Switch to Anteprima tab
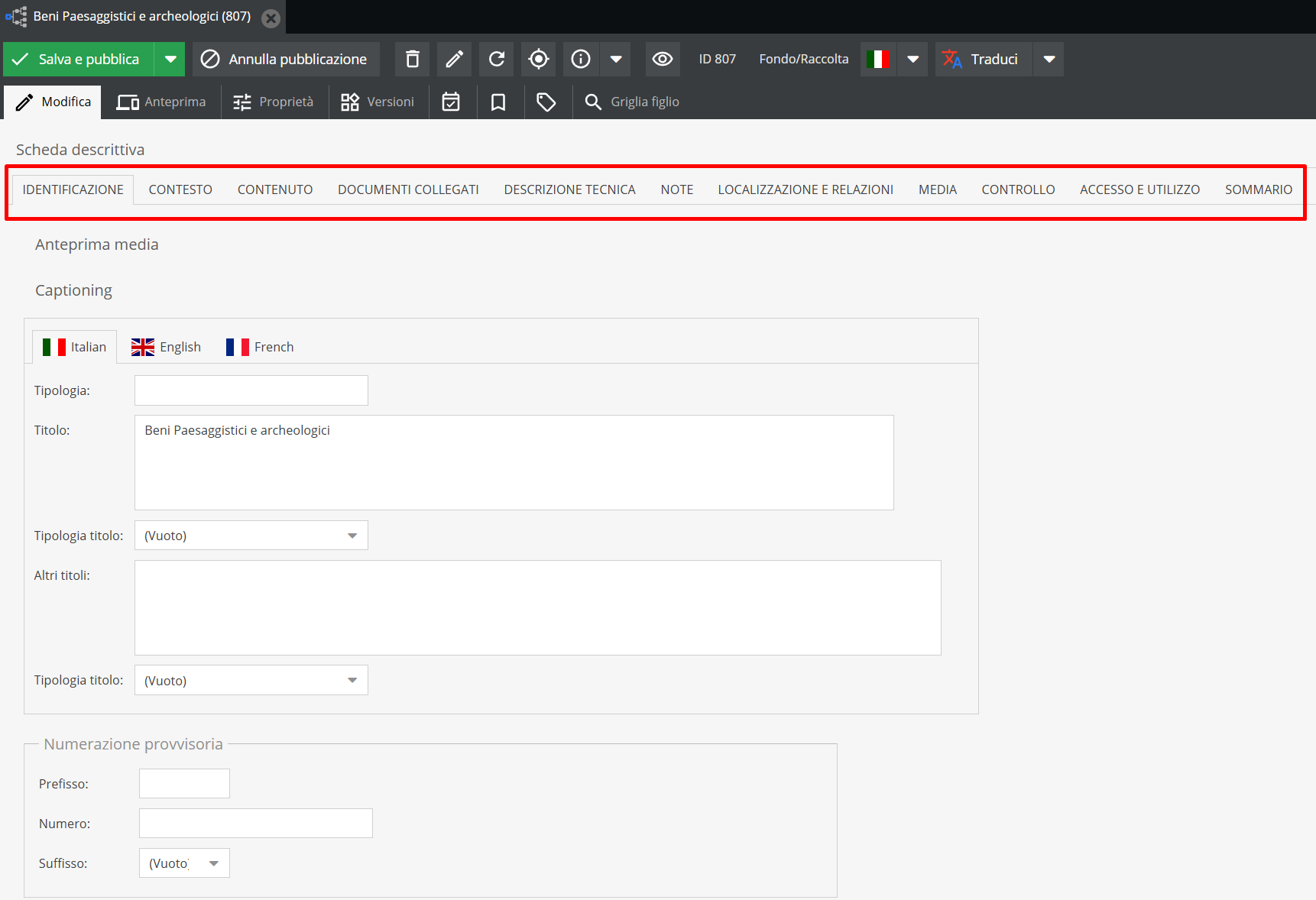Screen dimensions: 1316x900 (x=161, y=102)
